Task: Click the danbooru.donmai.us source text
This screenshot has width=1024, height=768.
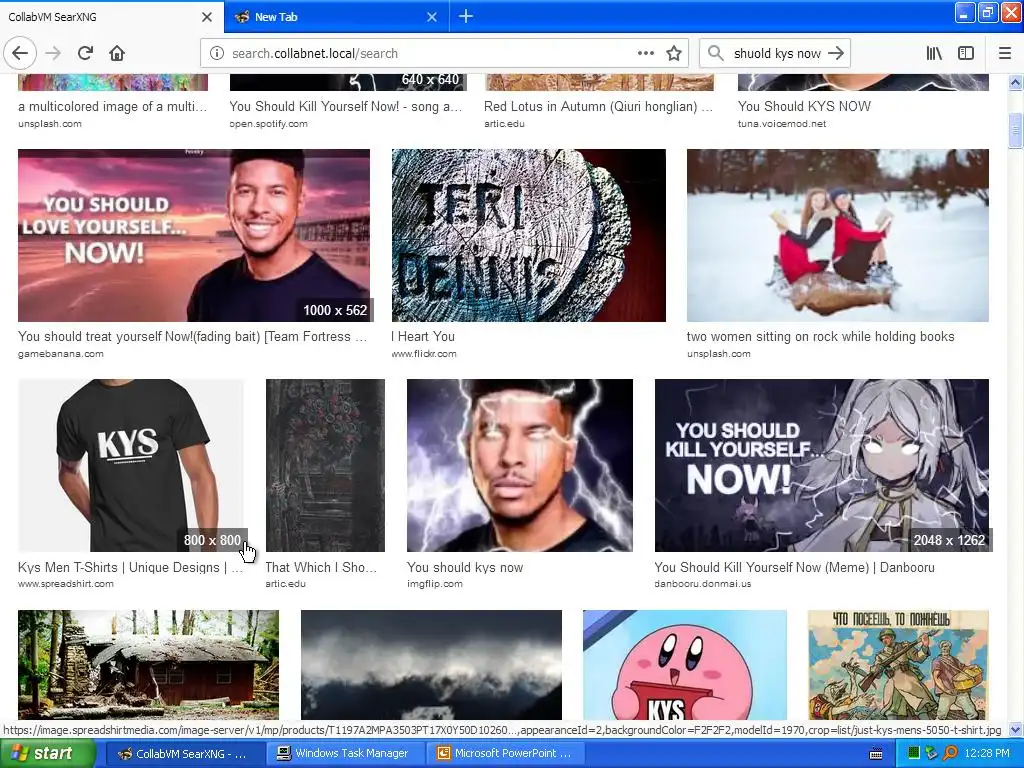Action: [703, 583]
